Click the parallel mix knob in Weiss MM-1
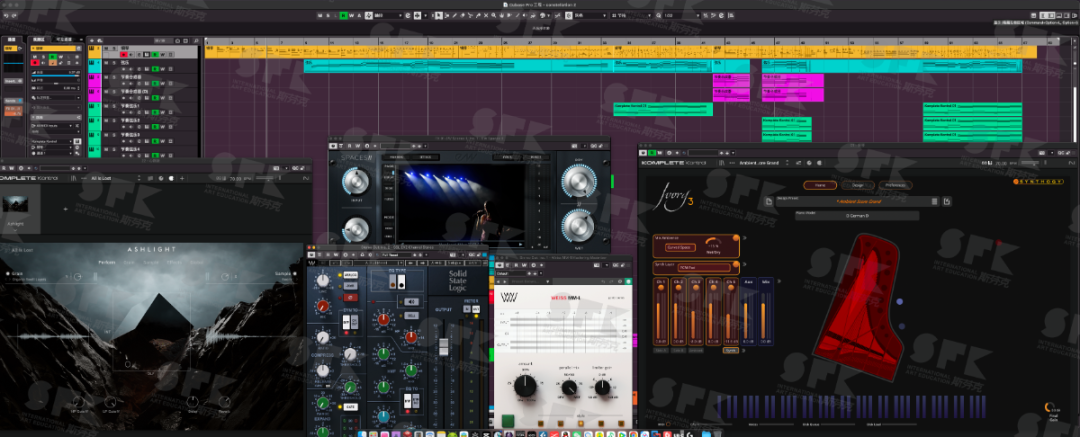Screen dimensions: 1080x437 click(570, 388)
